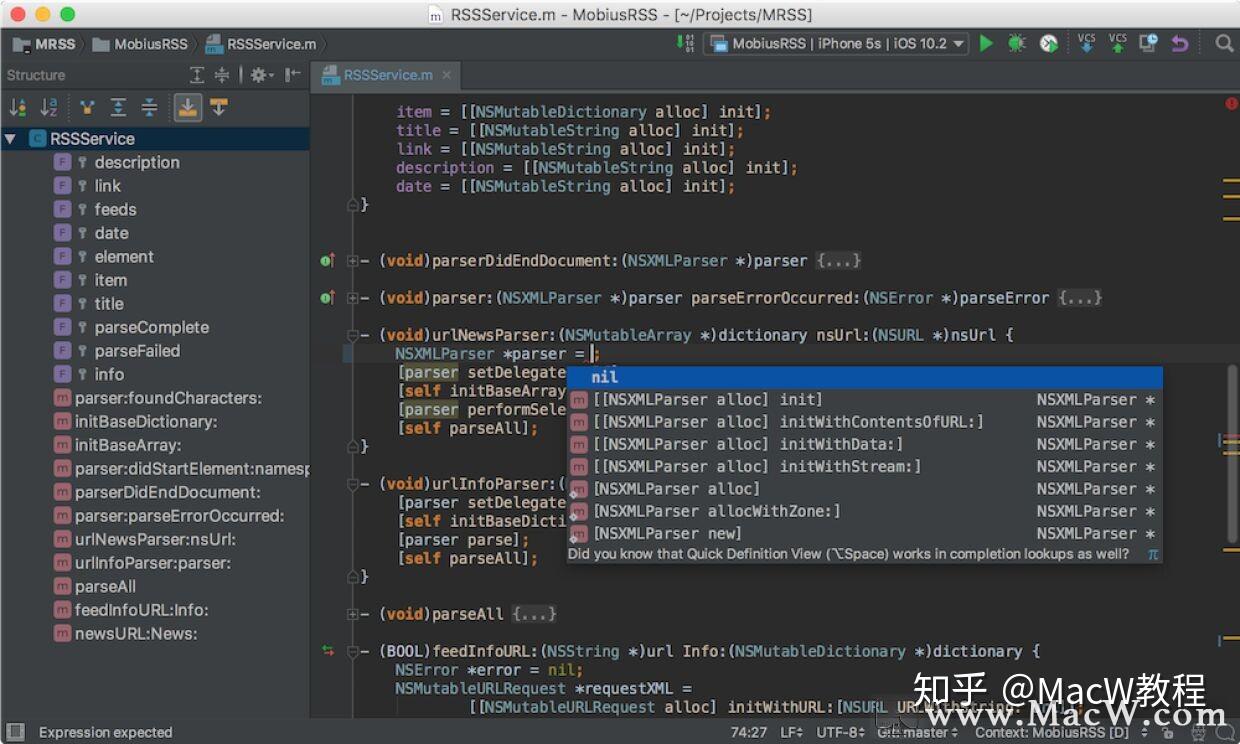
Task: Choose [[NSXMLParser alloc] init] completion item
Action: click(864, 399)
